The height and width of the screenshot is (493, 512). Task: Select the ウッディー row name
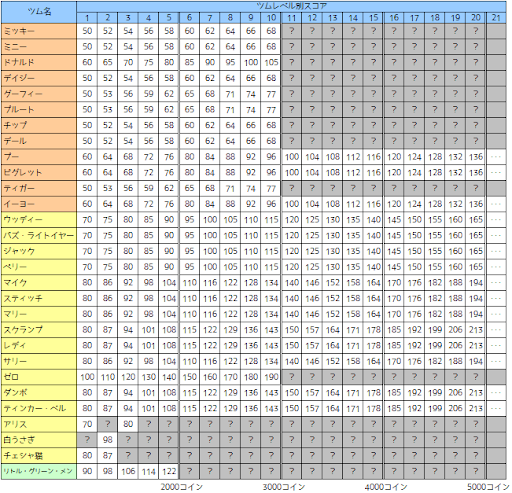pyautogui.click(x=39, y=220)
